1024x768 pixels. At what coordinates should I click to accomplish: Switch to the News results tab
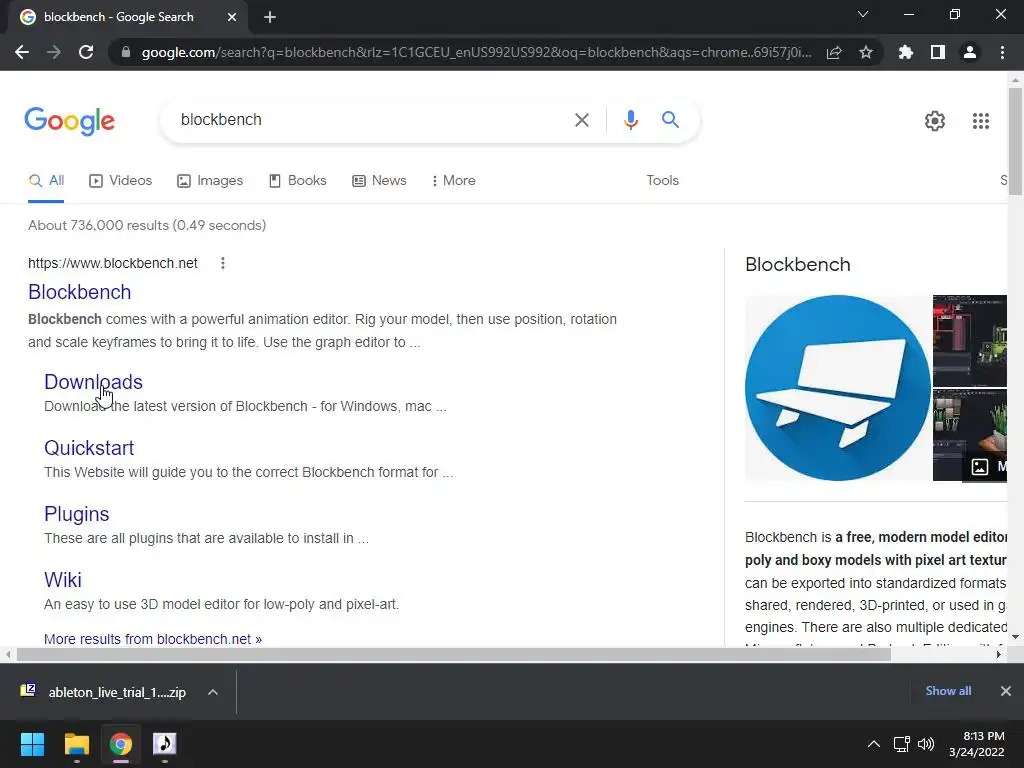(379, 181)
